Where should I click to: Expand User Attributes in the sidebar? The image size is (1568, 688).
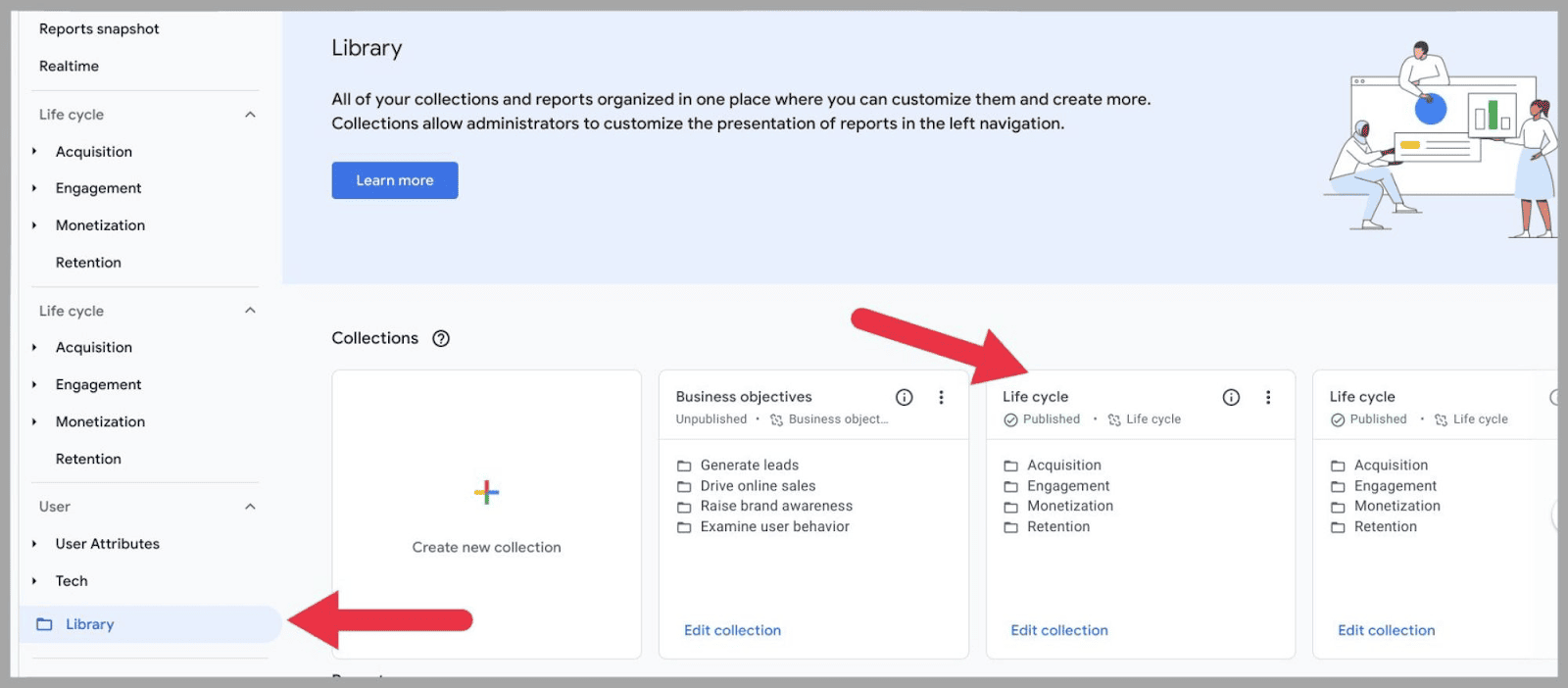[34, 544]
